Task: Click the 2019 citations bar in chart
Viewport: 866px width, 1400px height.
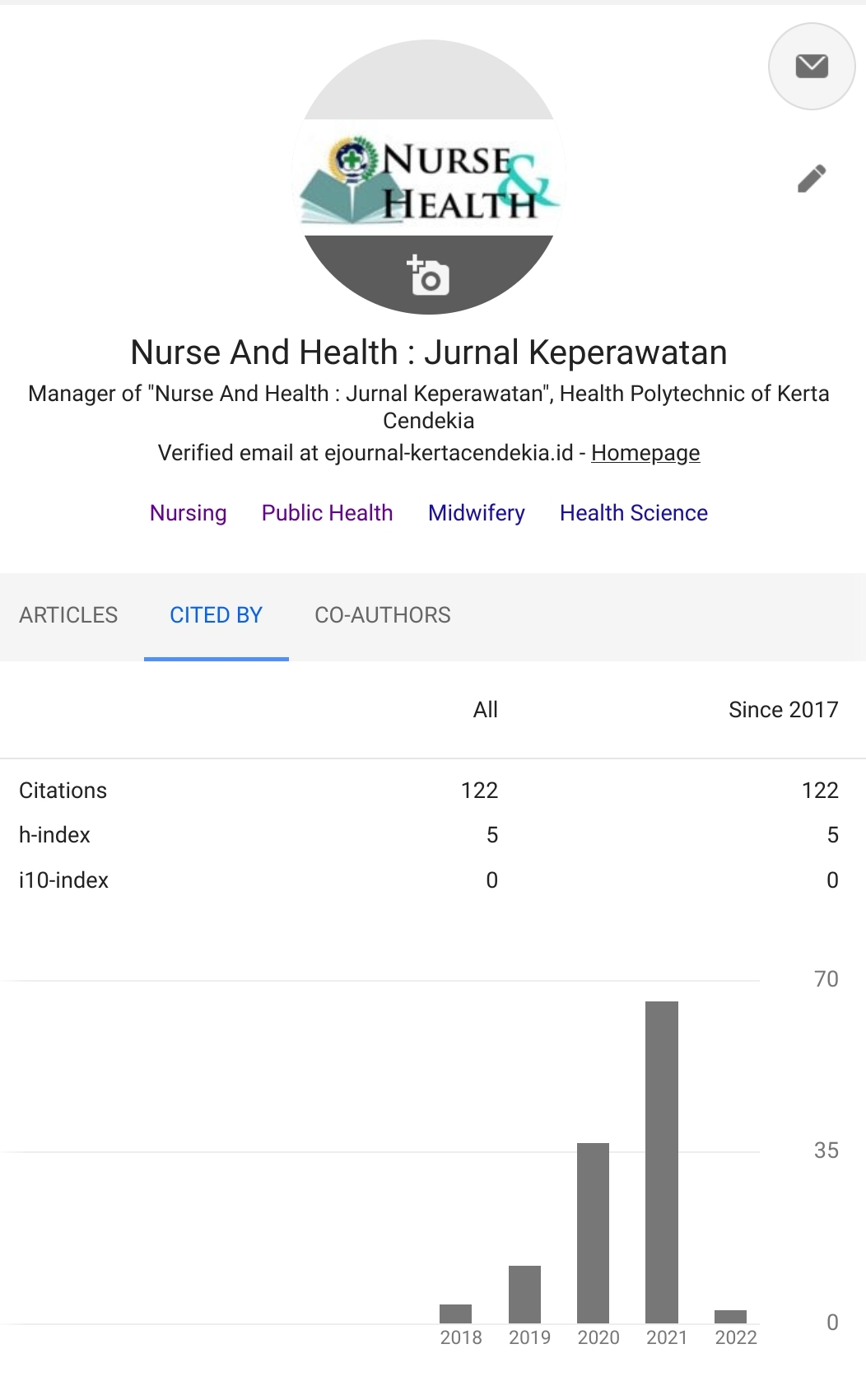Action: tap(524, 1295)
